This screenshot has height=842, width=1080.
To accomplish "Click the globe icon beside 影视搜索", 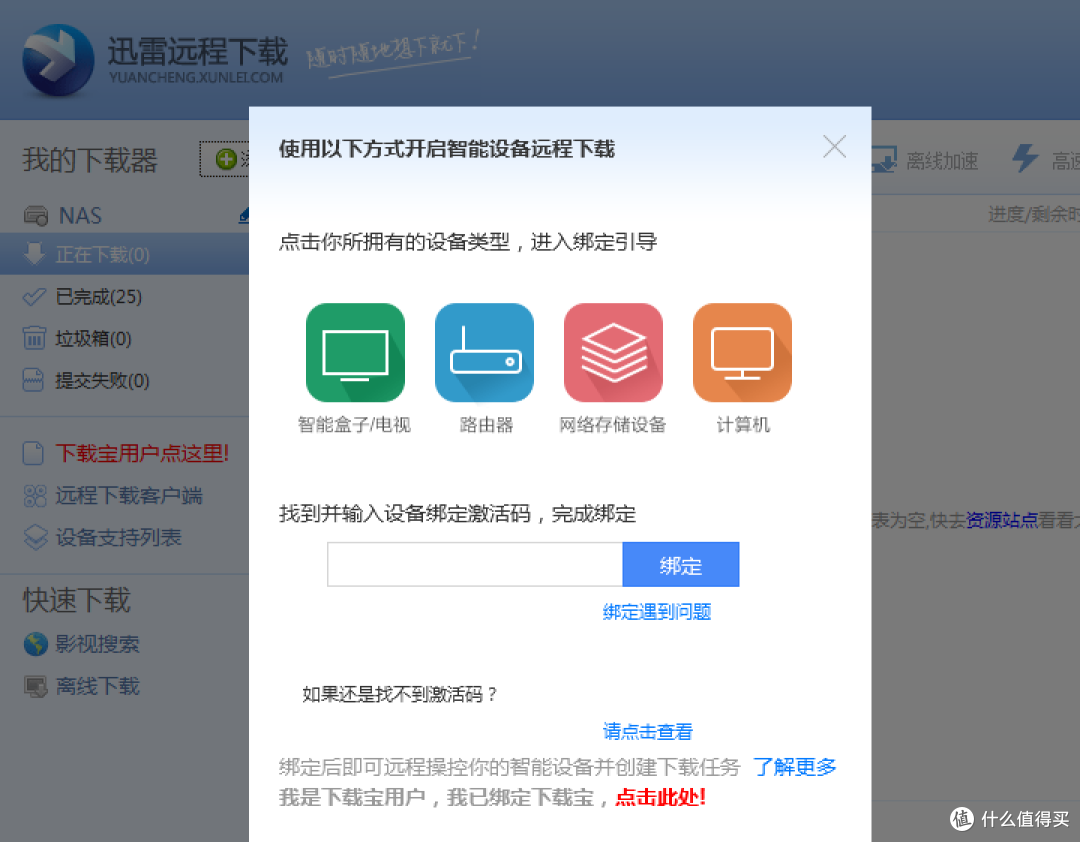I will pos(36,644).
